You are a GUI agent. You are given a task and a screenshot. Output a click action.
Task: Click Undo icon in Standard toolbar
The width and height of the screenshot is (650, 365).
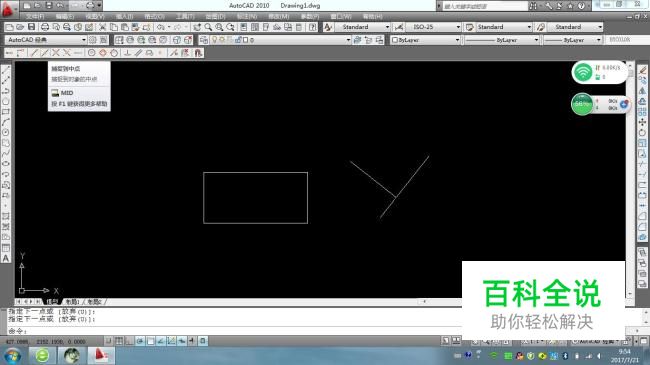coord(160,27)
